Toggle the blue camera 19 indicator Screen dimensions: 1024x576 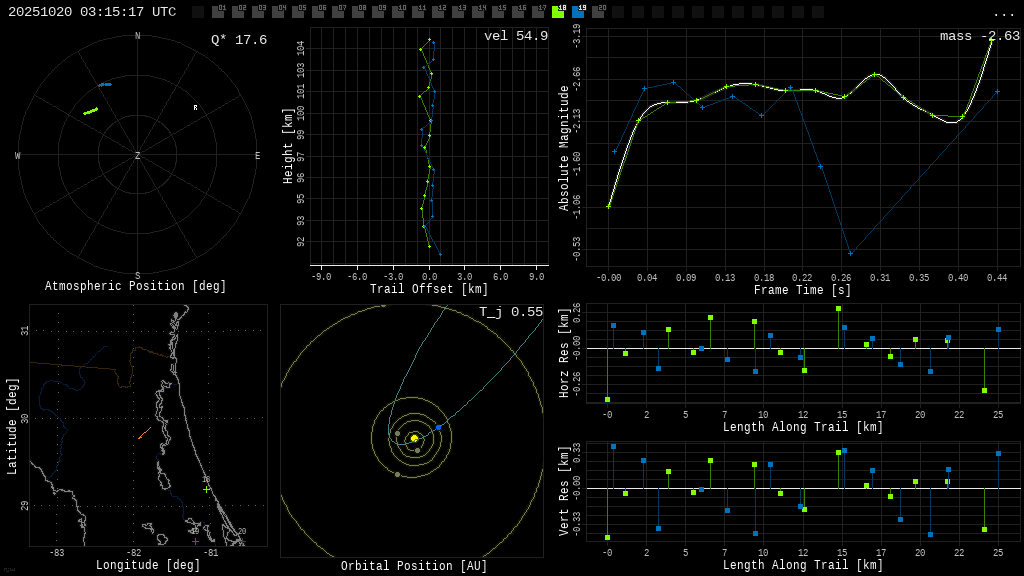(x=578, y=12)
